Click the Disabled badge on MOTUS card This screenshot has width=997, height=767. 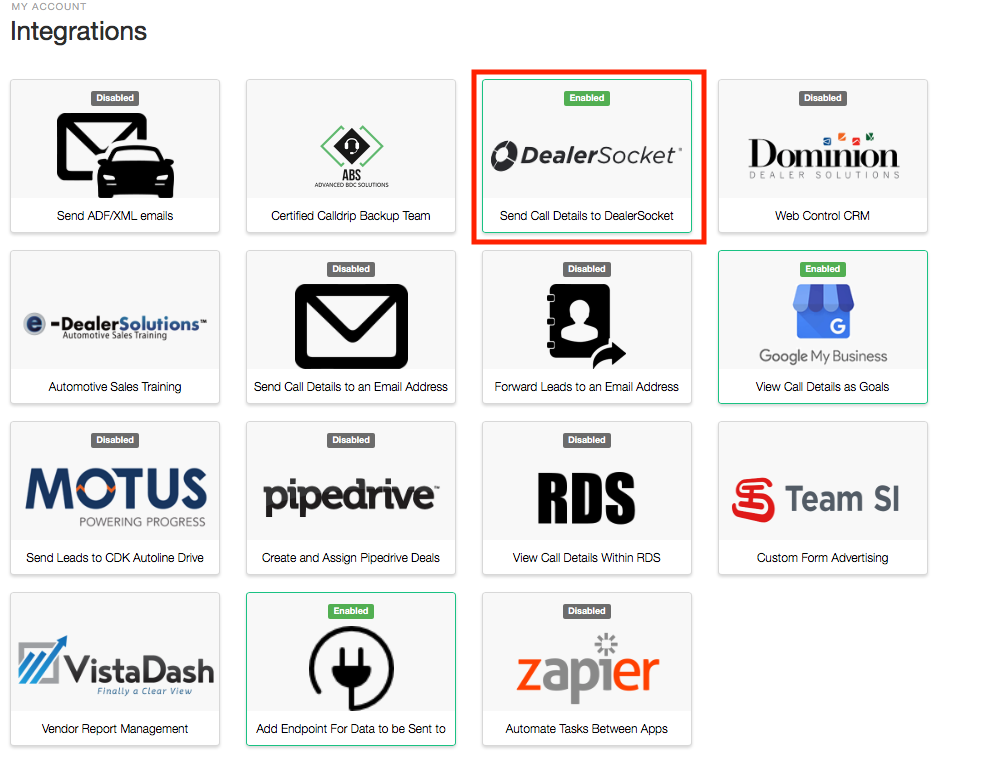115,440
